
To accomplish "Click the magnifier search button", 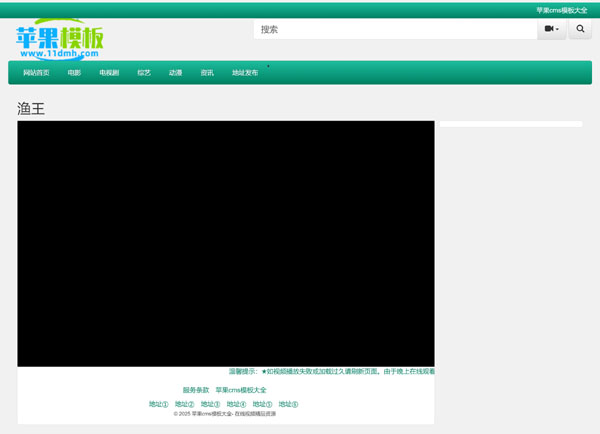I will click(580, 29).
